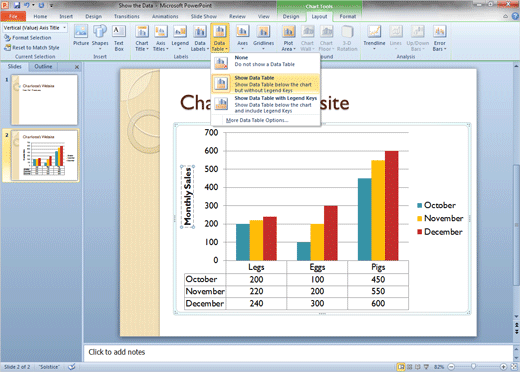Screen dimensions: 520x372
Task: Open the File tab
Action: pyautogui.click(x=13, y=16)
